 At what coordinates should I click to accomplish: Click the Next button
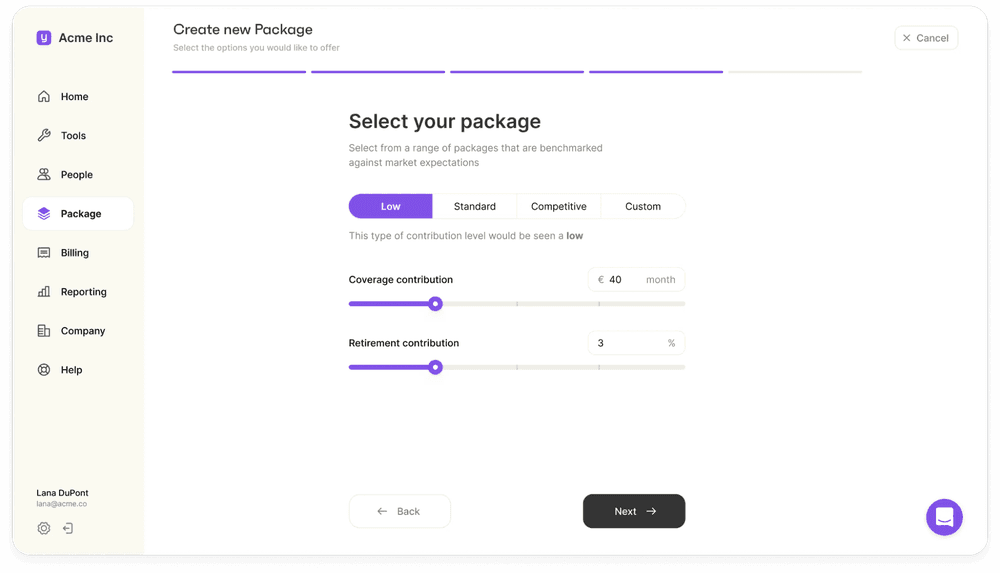coord(634,511)
